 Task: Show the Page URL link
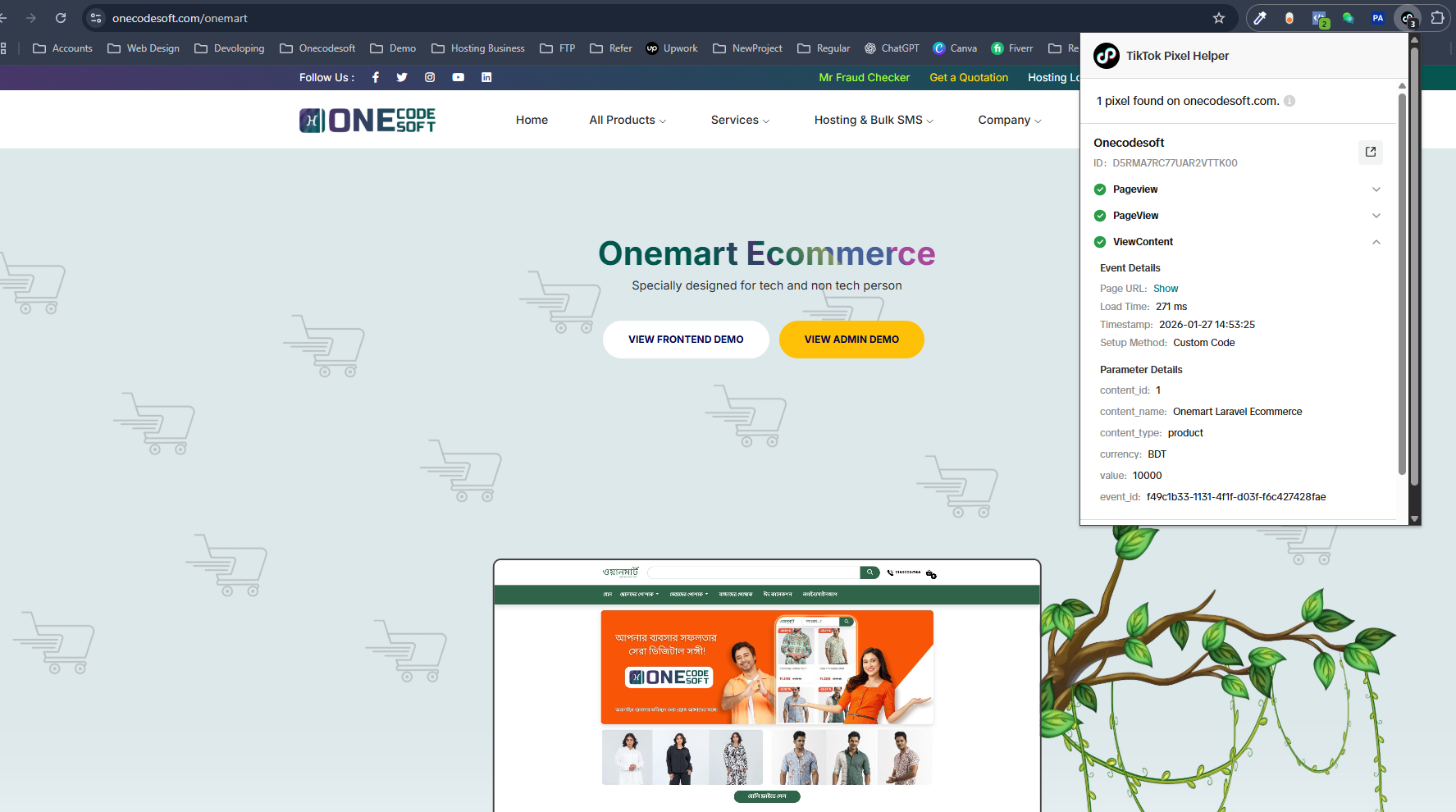click(x=1166, y=289)
